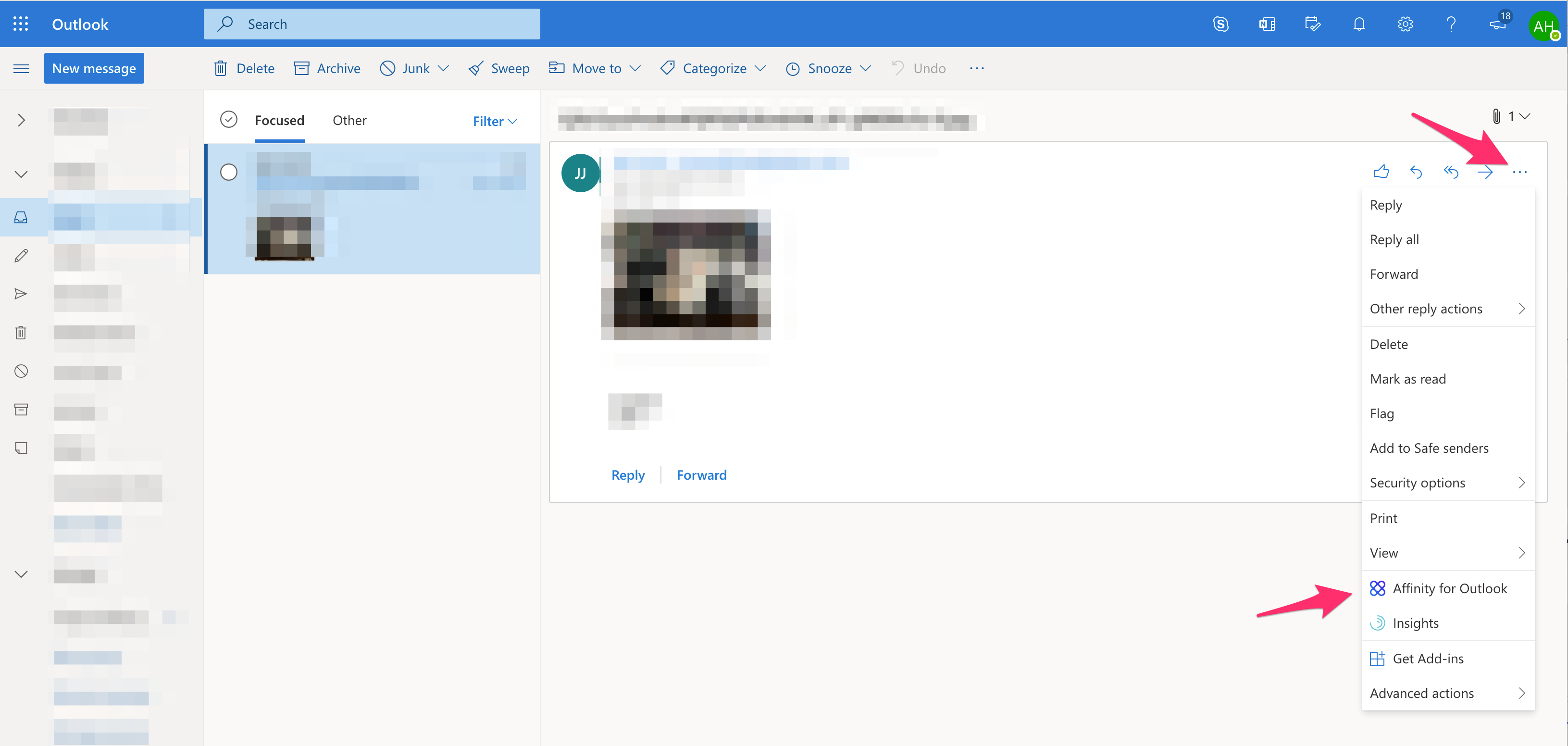The width and height of the screenshot is (1568, 746).
Task: Click the notifications bell icon
Action: [1358, 24]
